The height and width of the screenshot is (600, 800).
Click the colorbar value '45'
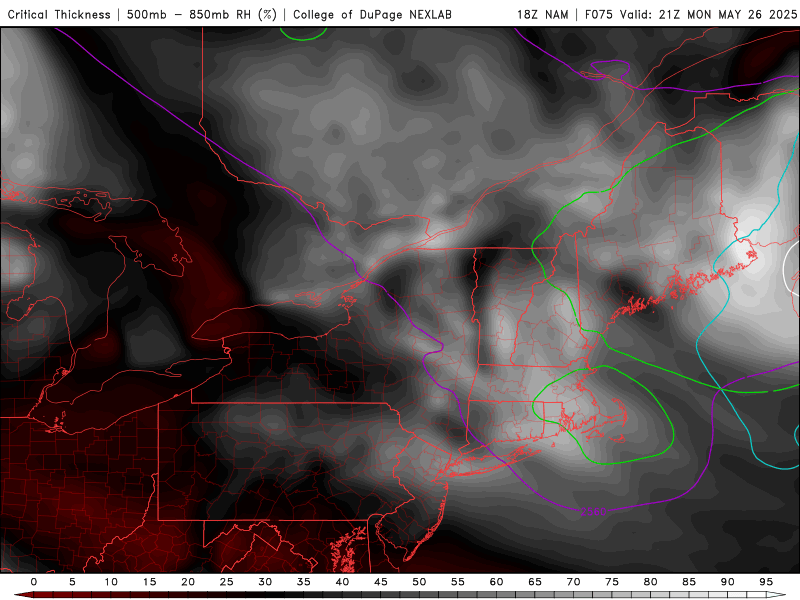[381, 582]
